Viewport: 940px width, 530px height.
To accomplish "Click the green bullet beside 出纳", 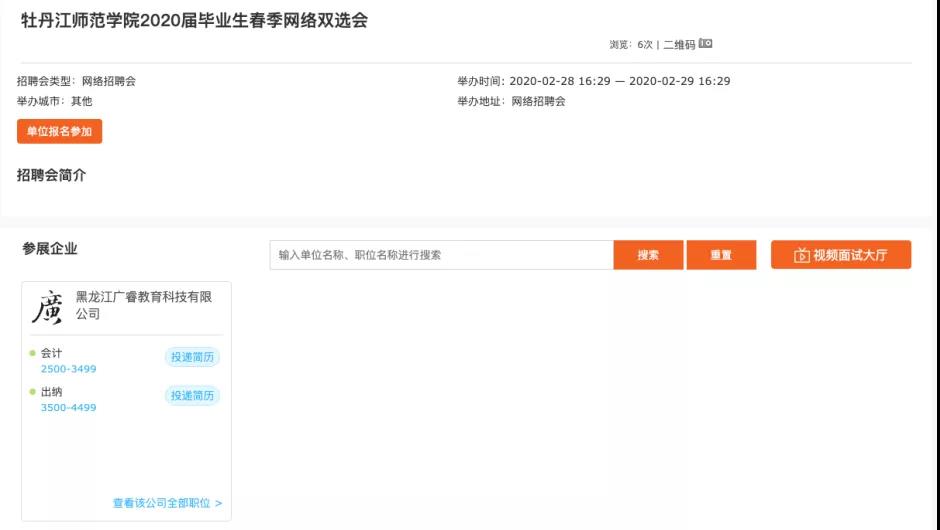I will pyautogui.click(x=32, y=391).
